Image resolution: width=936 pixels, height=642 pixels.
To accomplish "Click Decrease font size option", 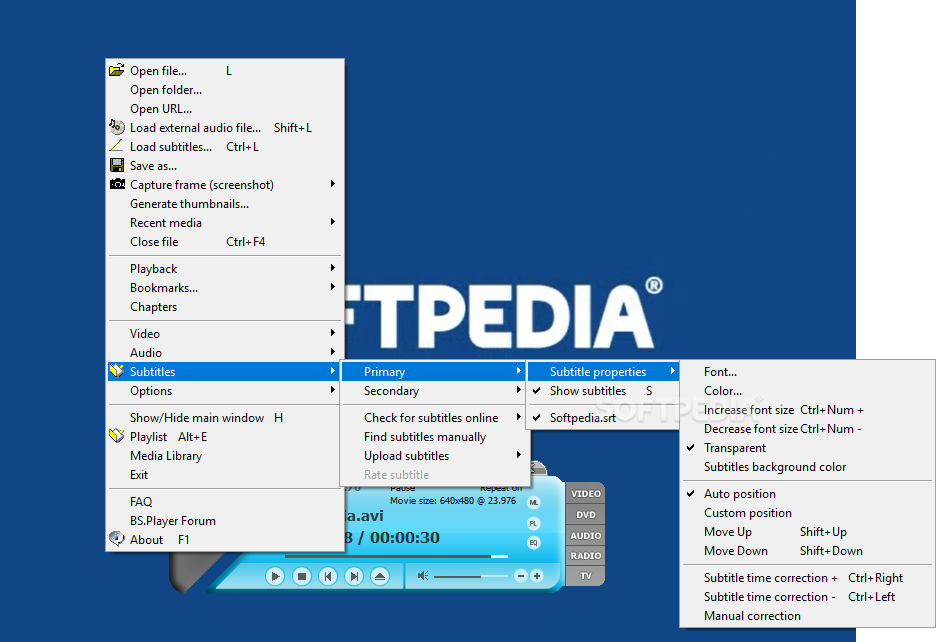I will 808,429.
